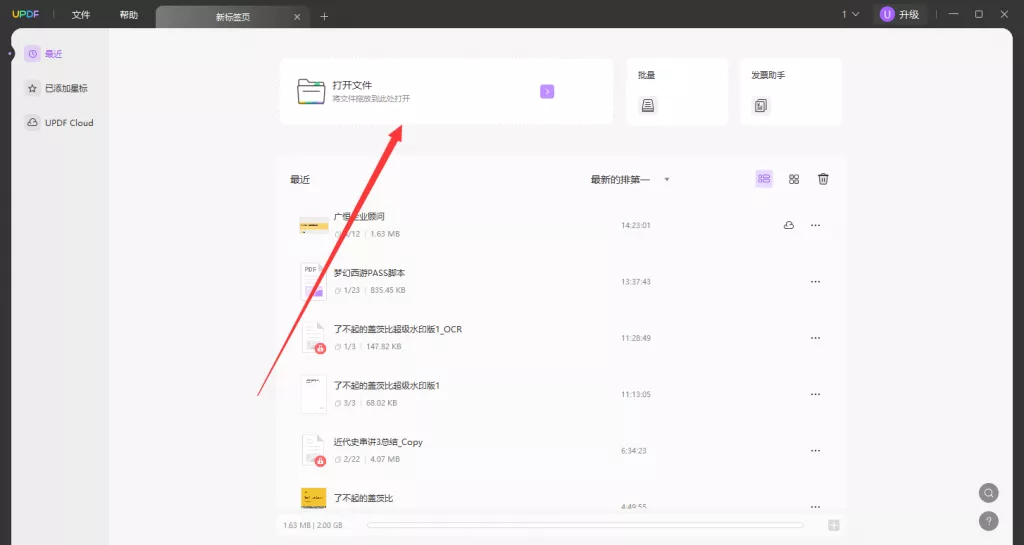
Task: Open the 文件 menu
Action: [81, 15]
